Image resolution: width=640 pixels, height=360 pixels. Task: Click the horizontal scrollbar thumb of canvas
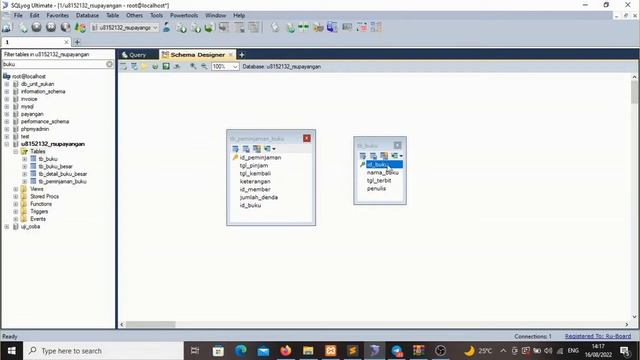(151, 324)
